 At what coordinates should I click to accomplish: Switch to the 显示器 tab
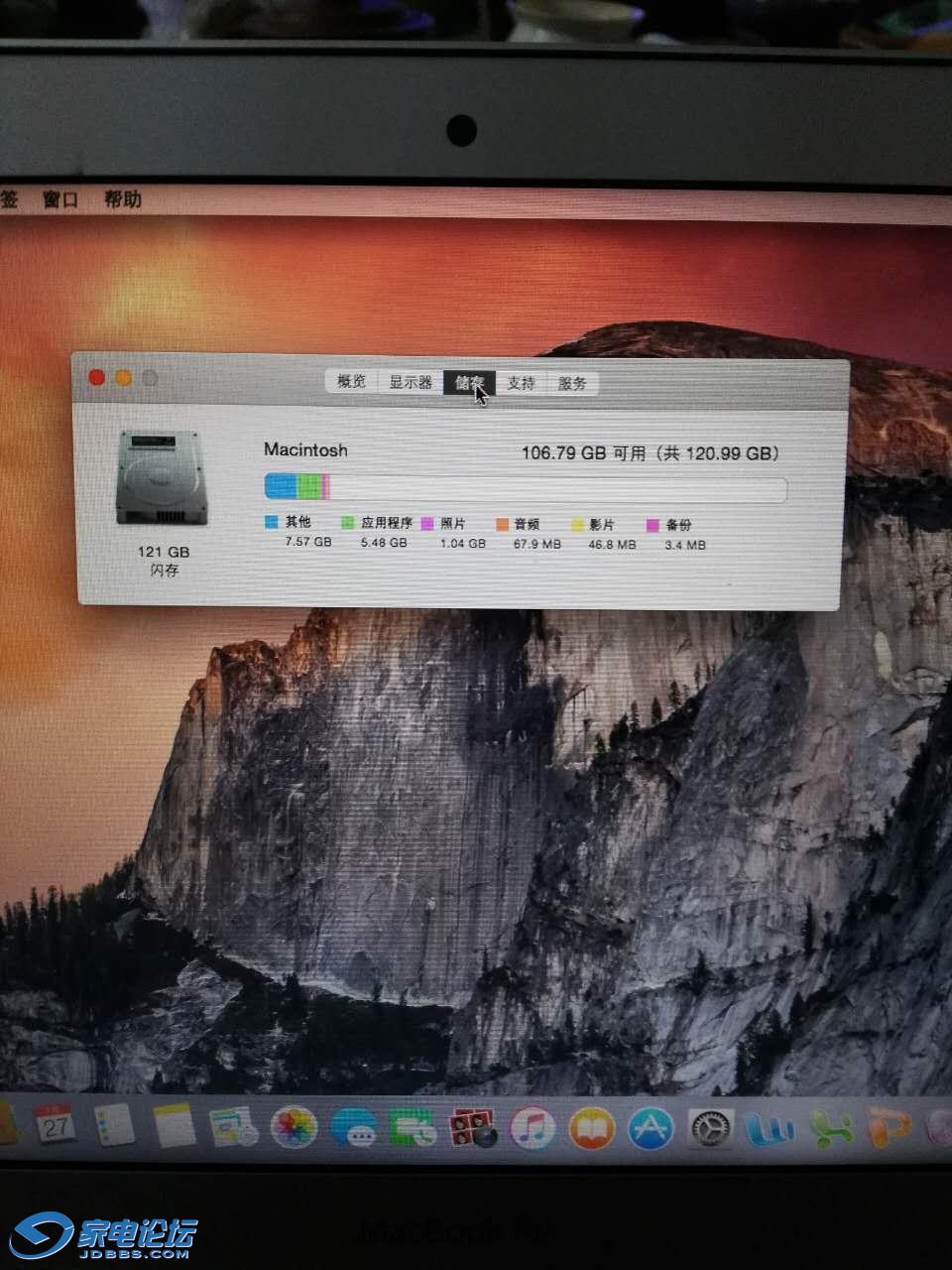pyautogui.click(x=411, y=382)
